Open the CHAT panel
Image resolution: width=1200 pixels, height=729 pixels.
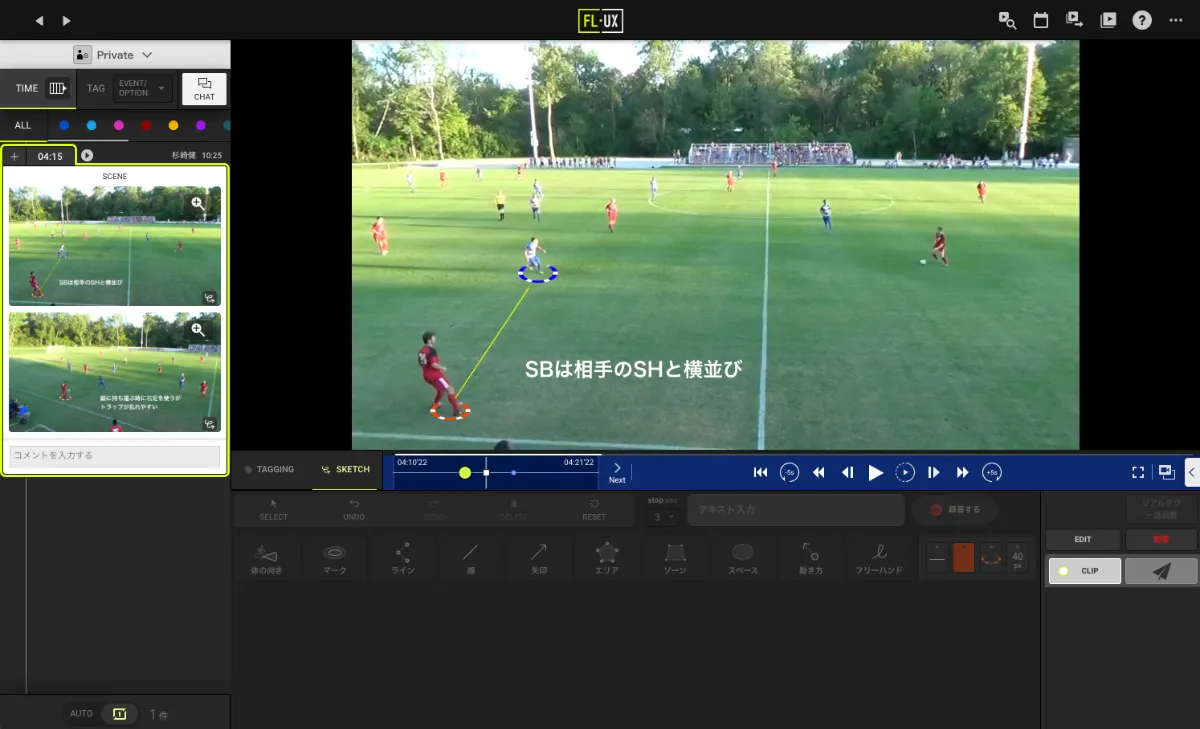[204, 88]
